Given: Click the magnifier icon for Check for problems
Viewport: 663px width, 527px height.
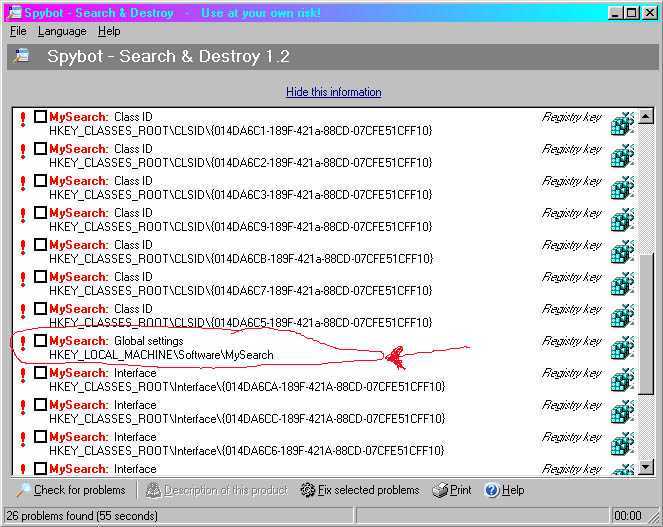Looking at the screenshot, I should [x=22, y=490].
